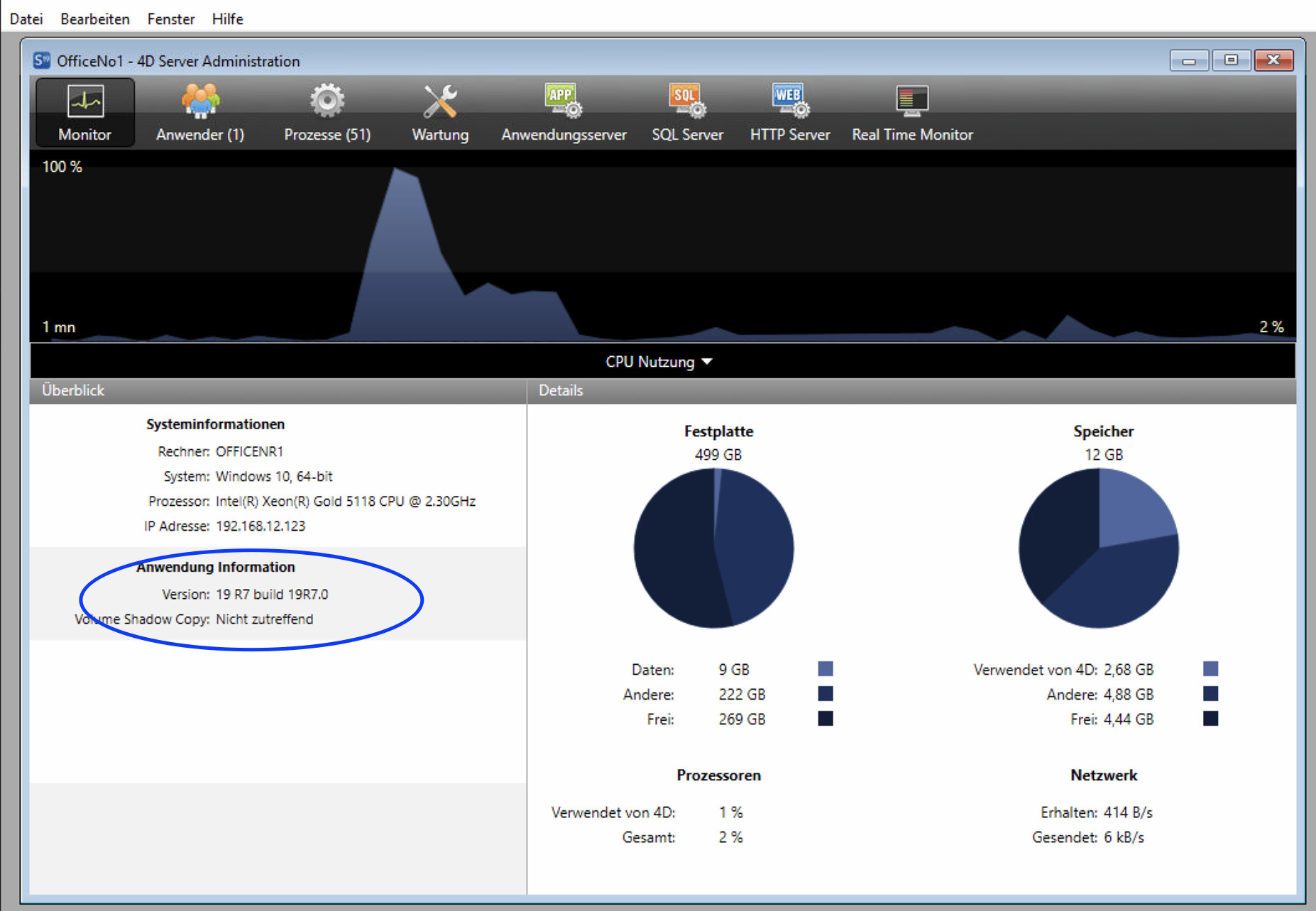Select the version text 19 R7 build 19R7.0
Screen dimensions: 1316x911
pos(272,594)
